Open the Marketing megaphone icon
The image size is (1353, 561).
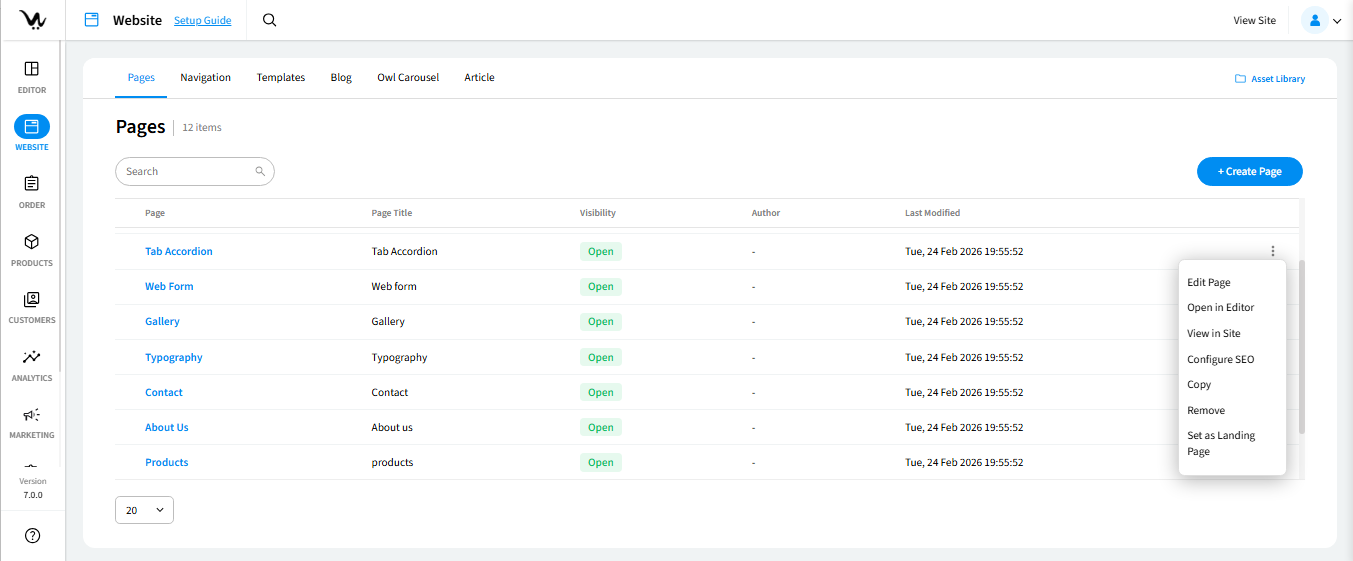(31, 415)
